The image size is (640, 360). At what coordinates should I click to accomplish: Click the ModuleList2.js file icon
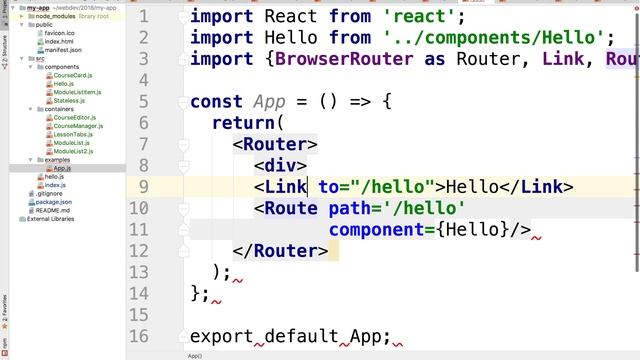49,151
